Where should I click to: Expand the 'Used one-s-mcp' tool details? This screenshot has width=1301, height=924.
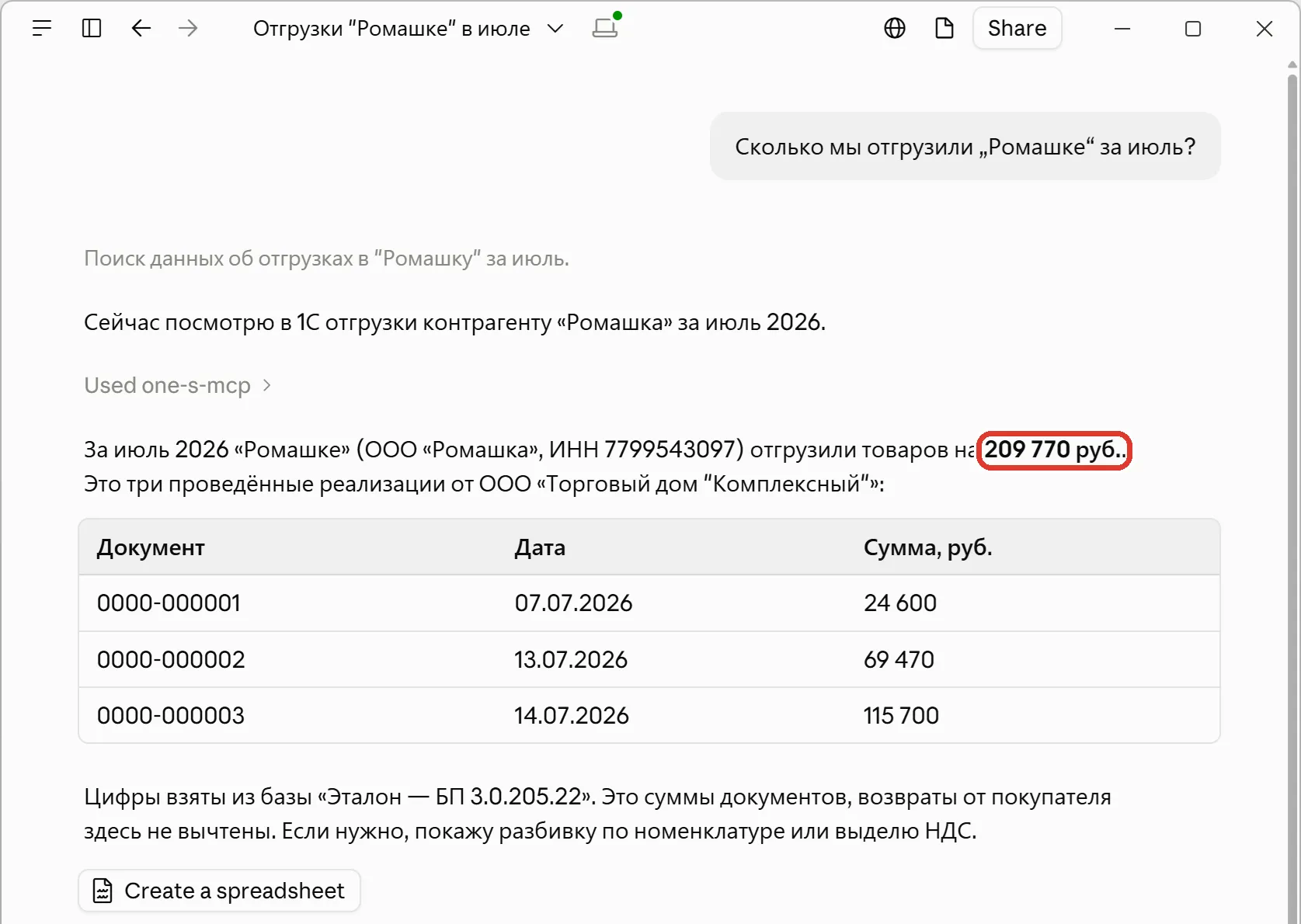pyautogui.click(x=178, y=385)
